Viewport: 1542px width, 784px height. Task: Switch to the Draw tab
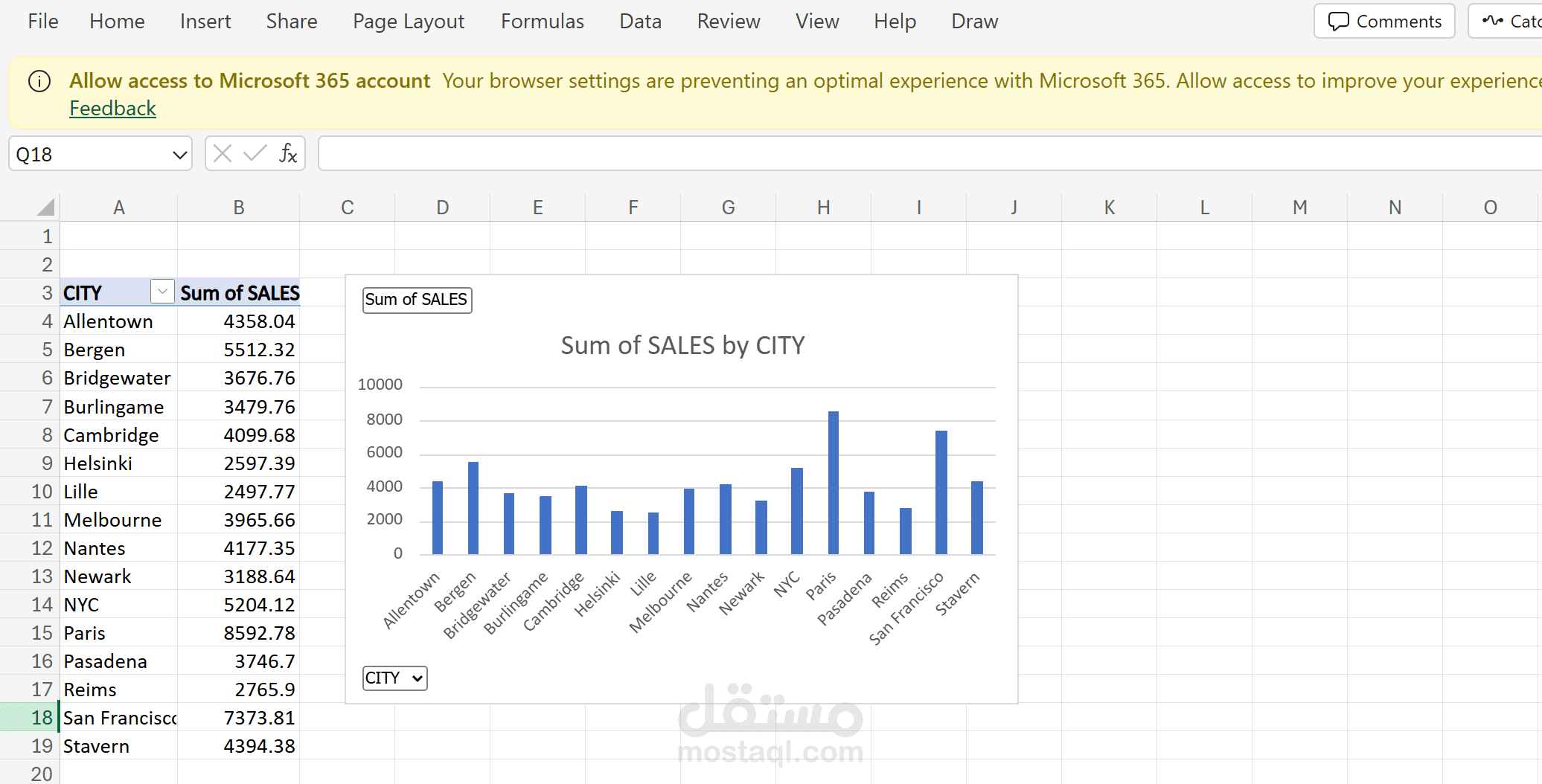[974, 21]
